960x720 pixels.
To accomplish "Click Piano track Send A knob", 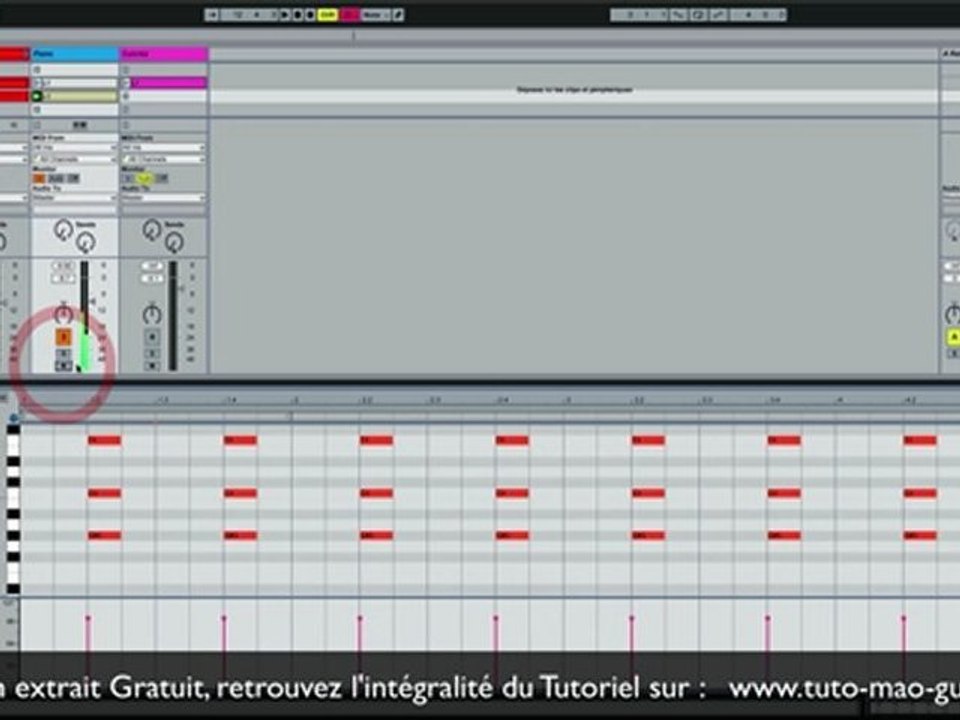I will (x=63, y=230).
